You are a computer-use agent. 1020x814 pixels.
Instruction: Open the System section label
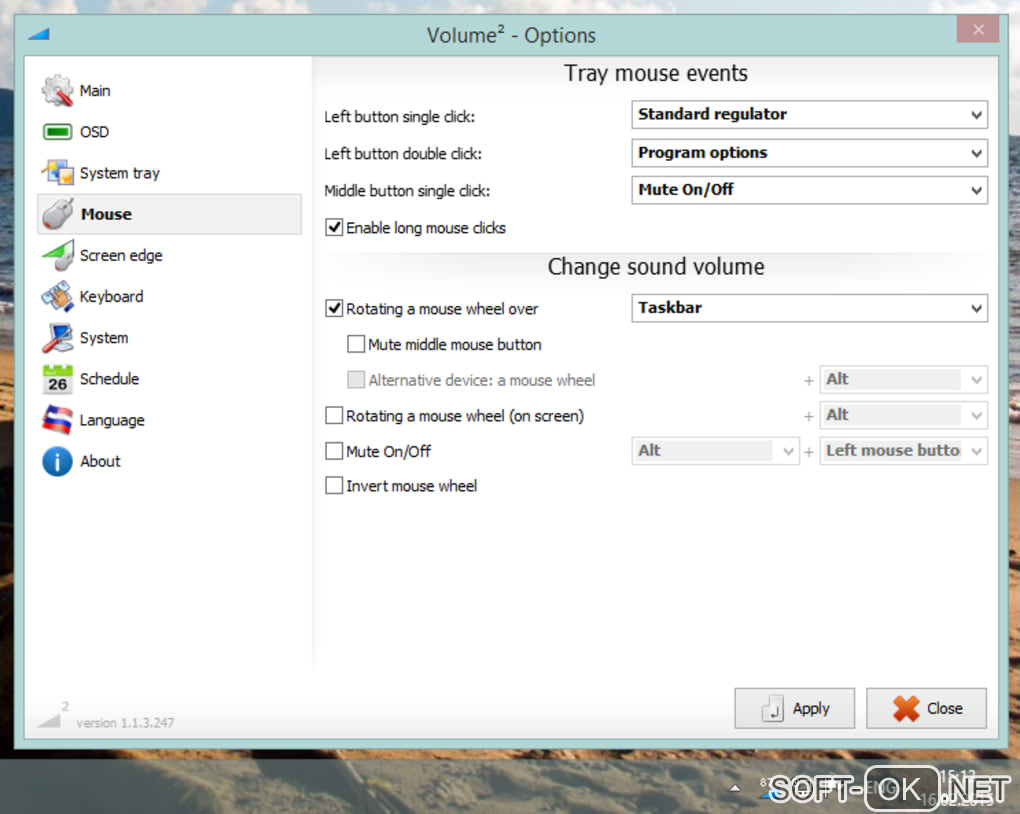104,338
